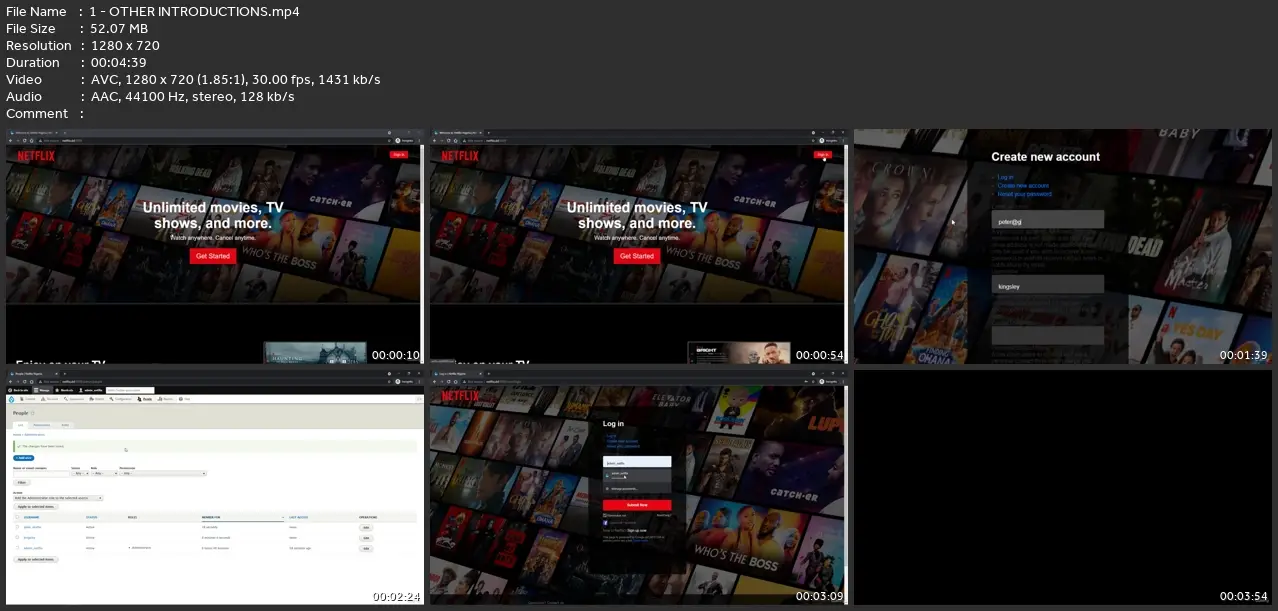The height and width of the screenshot is (611, 1278).
Task: Click Sign in button in 00:00:10 thumbnail
Action: pos(399,154)
